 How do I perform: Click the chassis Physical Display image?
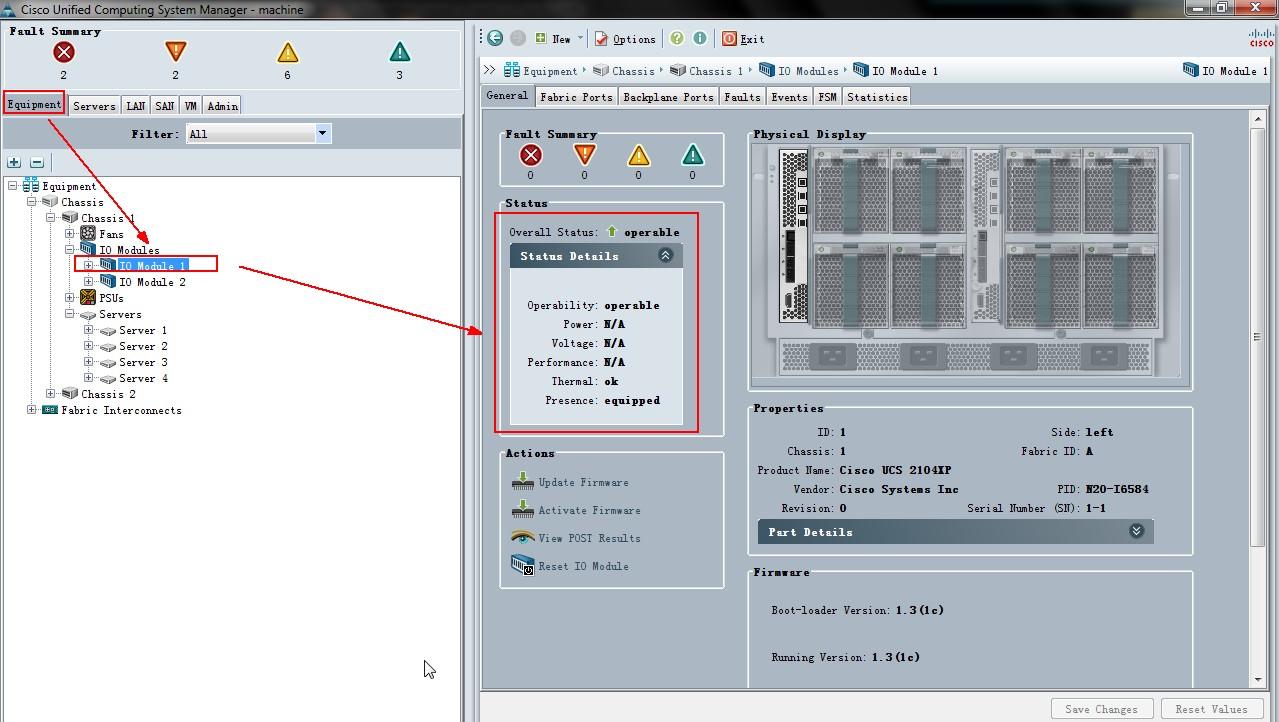970,260
